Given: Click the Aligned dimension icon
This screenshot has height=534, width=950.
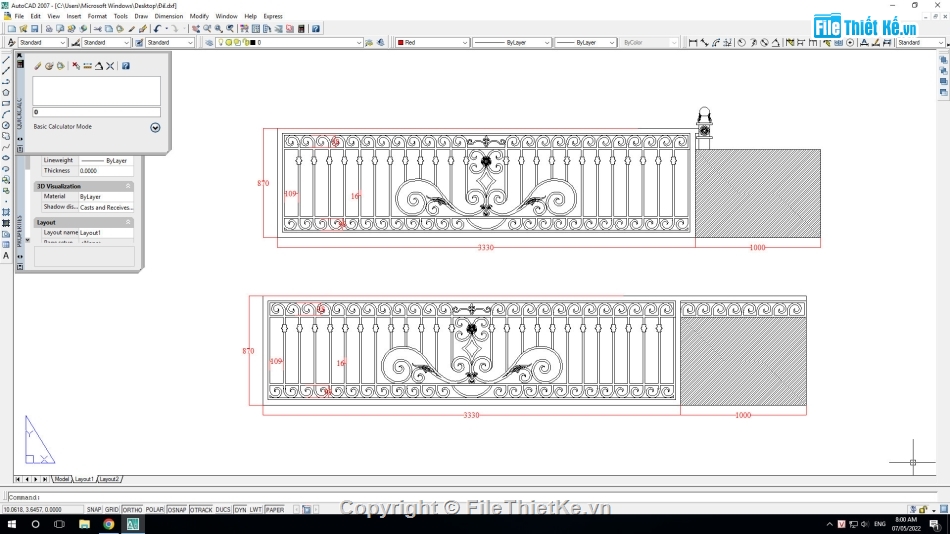Looking at the screenshot, I should (705, 42).
